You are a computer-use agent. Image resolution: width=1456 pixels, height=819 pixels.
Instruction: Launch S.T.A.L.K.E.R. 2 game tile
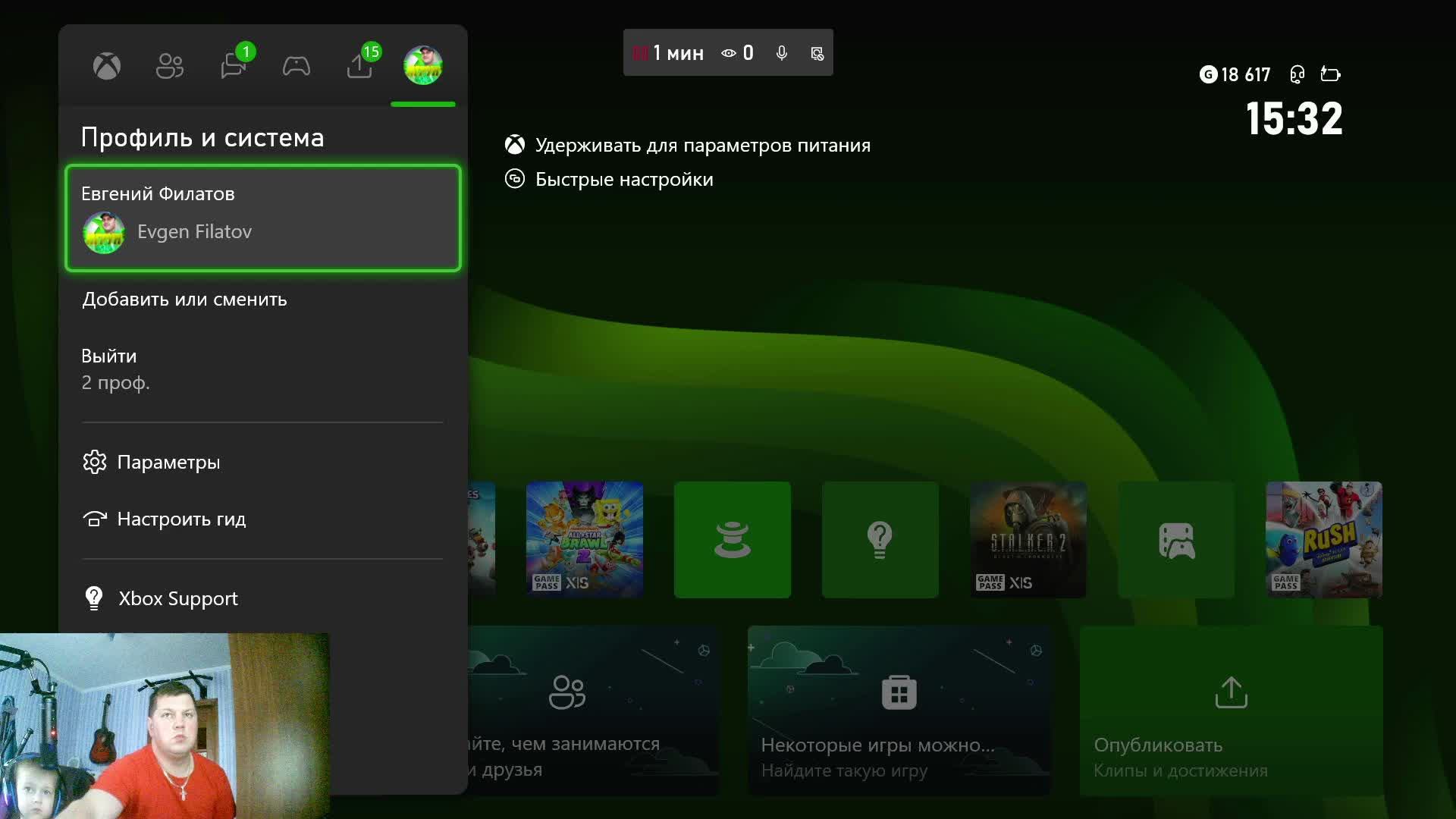pyautogui.click(x=1028, y=539)
